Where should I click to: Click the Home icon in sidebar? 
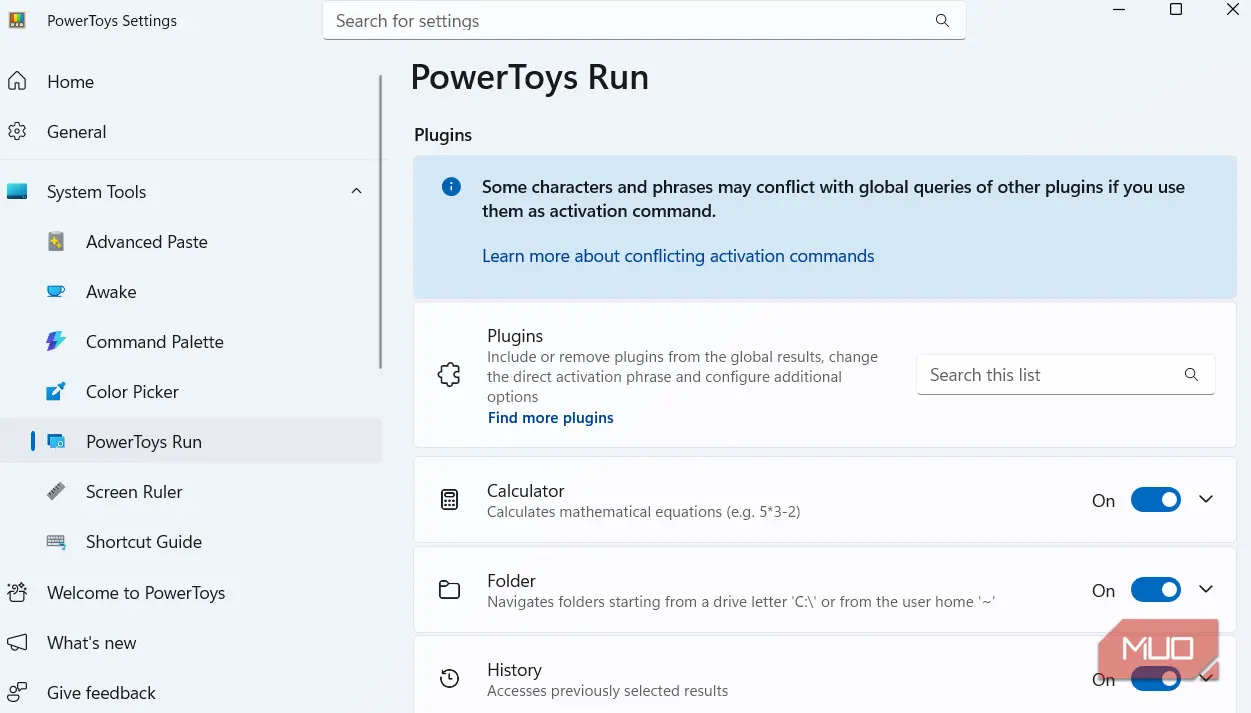click(17, 82)
